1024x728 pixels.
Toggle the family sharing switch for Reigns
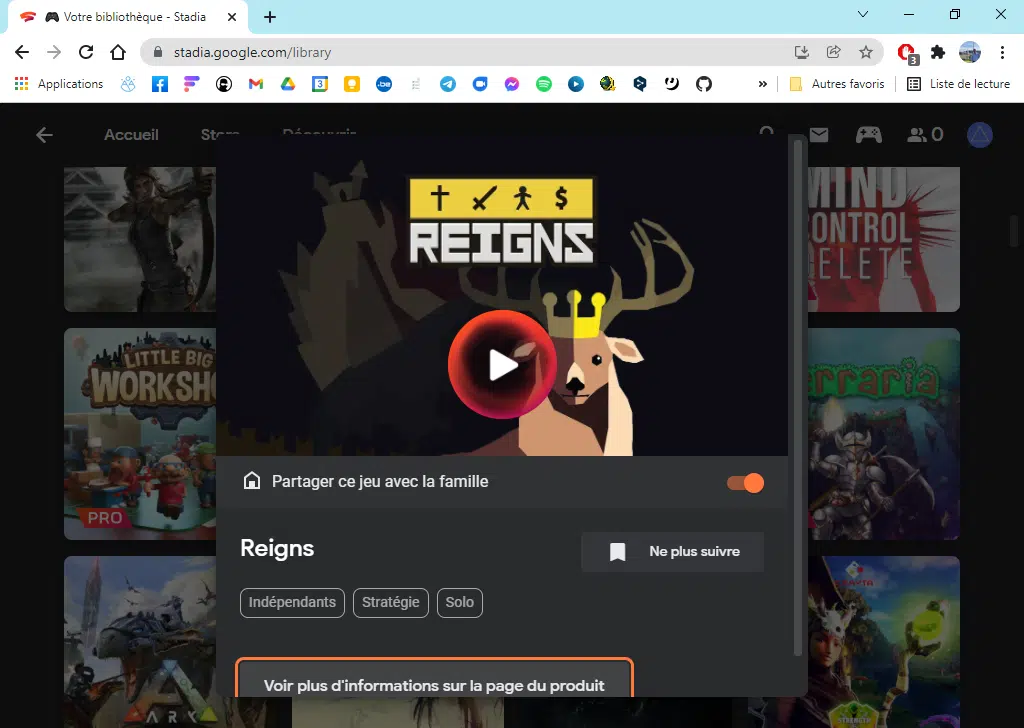[x=745, y=483]
